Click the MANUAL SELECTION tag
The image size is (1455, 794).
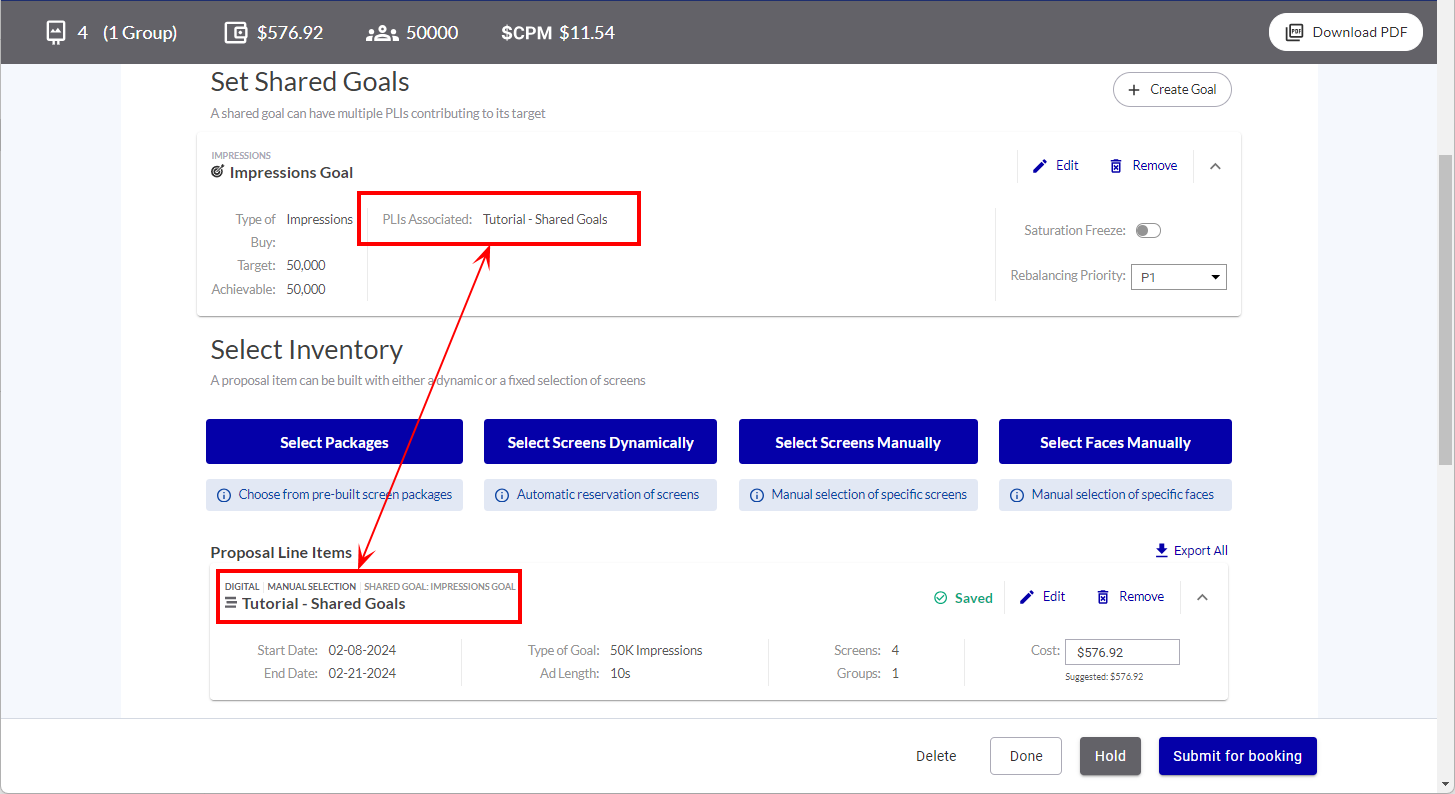(311, 587)
